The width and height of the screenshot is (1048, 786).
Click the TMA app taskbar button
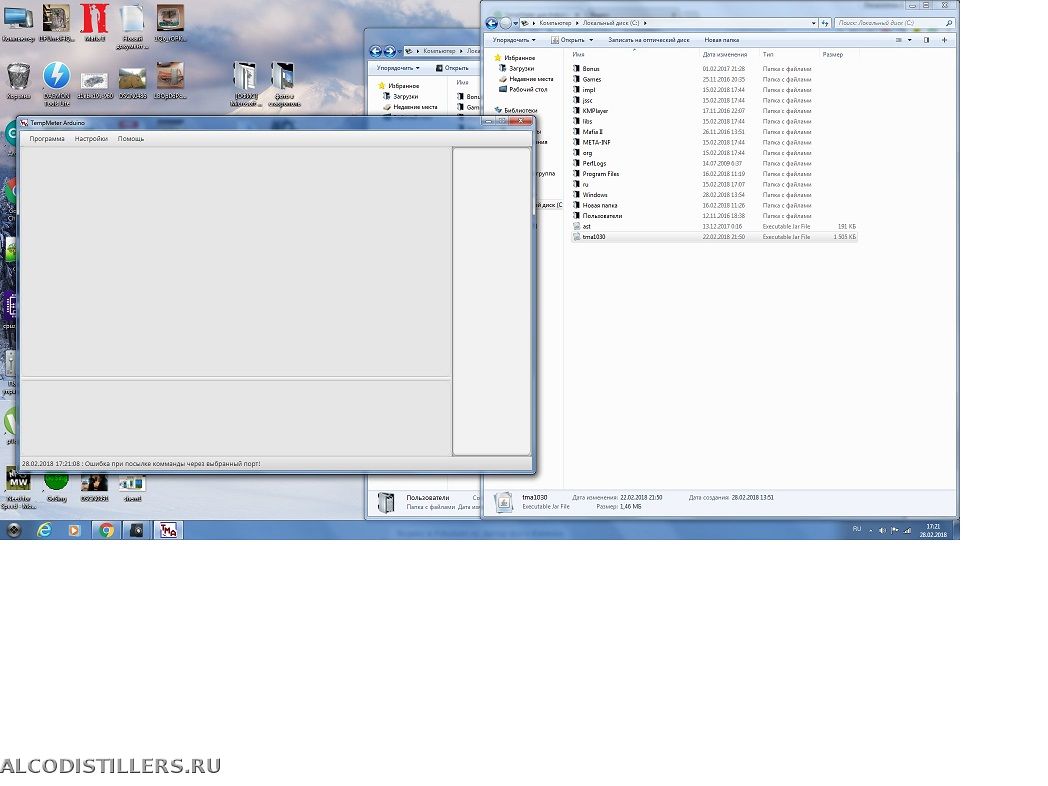click(168, 530)
